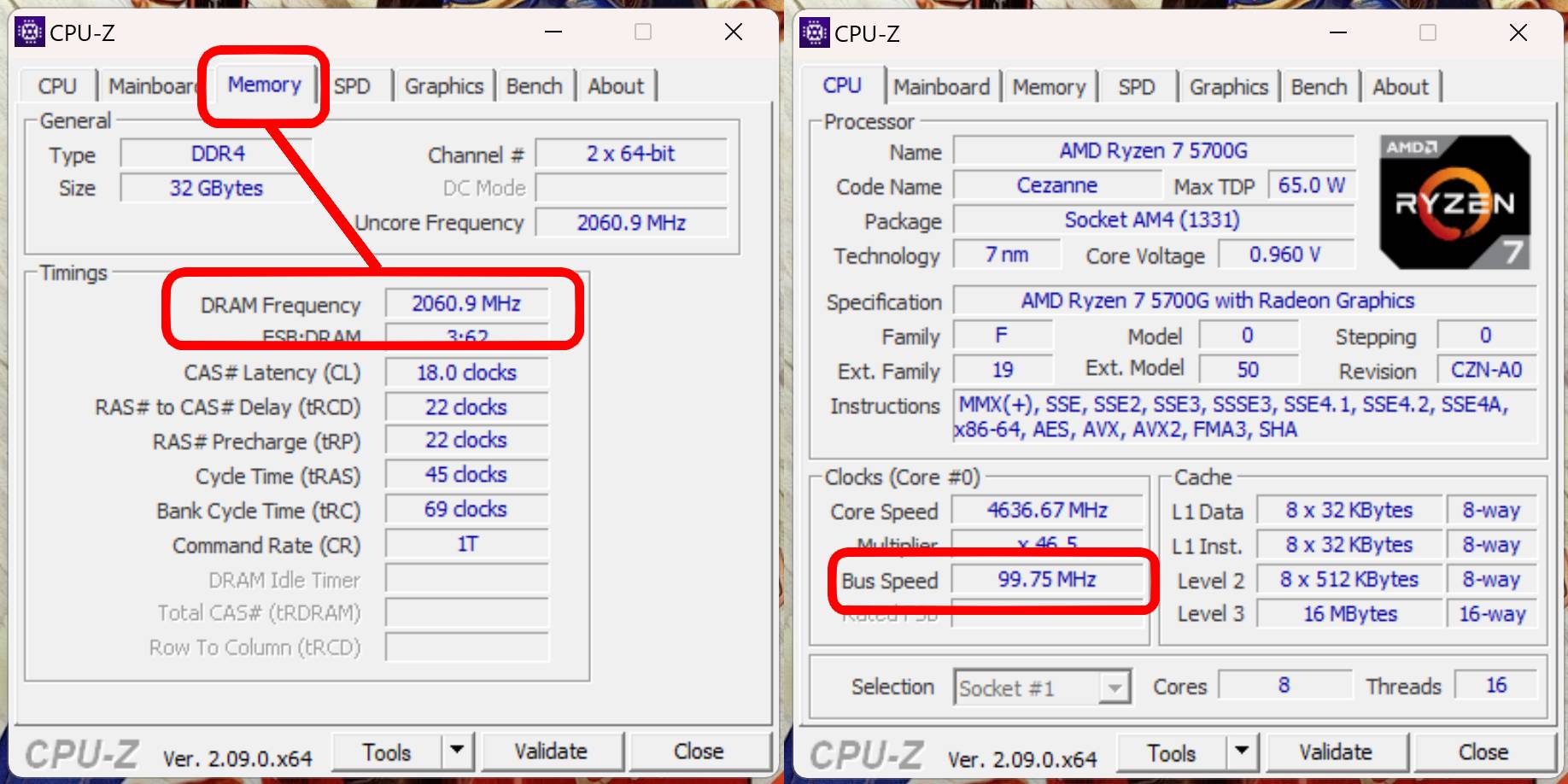Open Bench tab in right CPU-Z window
Viewport: 1568px width, 784px height.
coord(1319,87)
